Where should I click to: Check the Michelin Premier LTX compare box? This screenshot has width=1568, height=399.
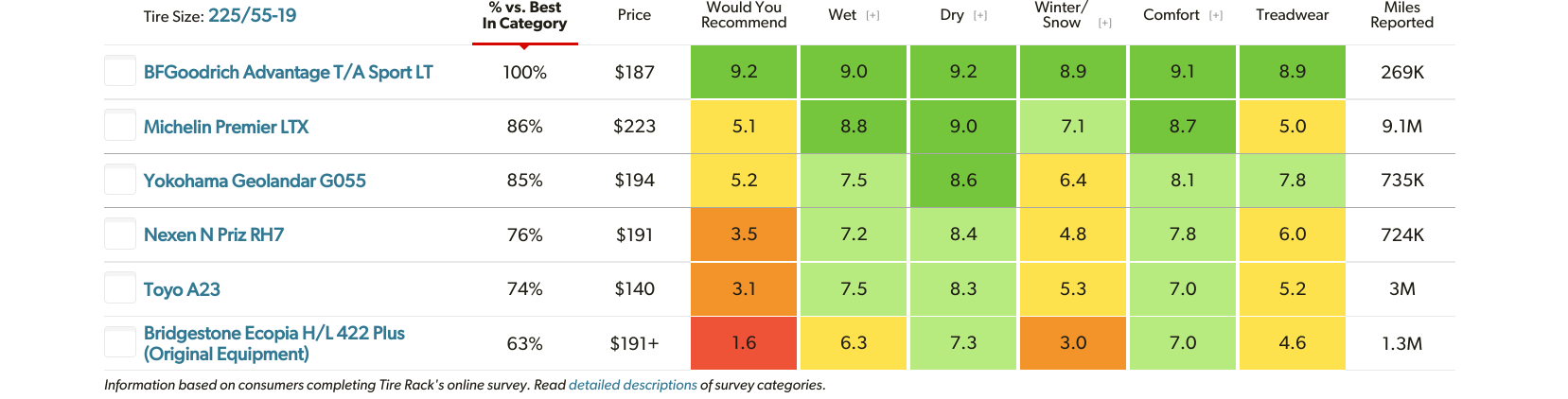(x=120, y=126)
